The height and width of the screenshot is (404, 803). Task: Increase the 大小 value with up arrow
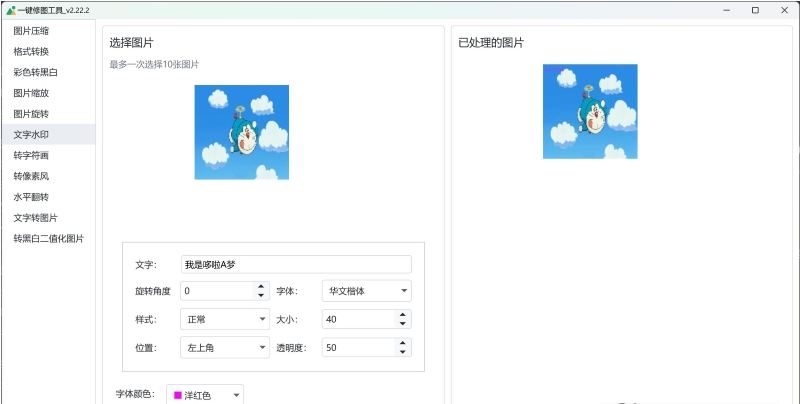point(403,315)
